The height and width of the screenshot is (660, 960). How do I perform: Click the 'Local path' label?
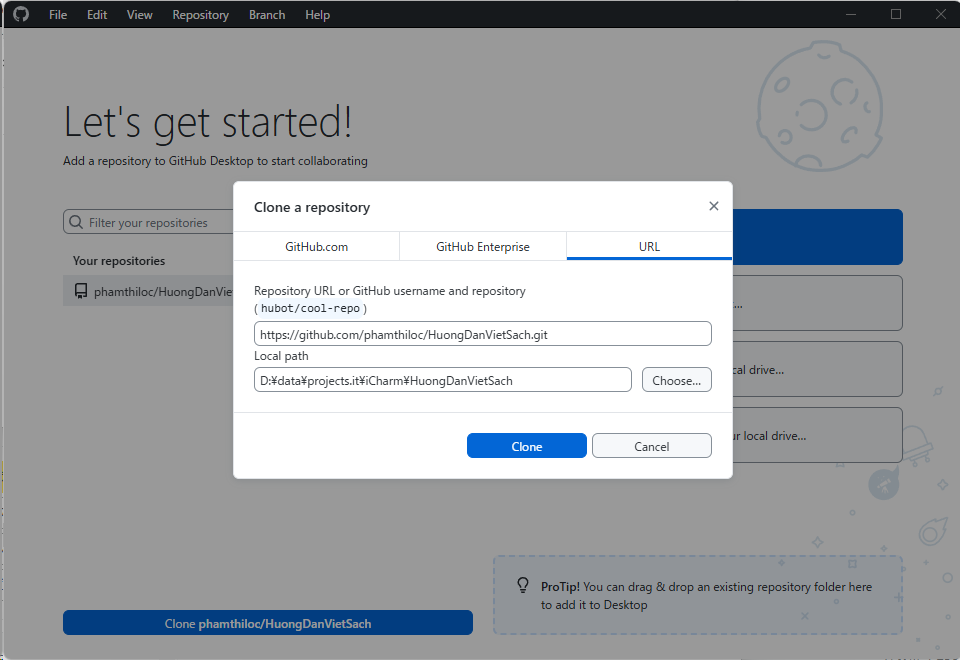[281, 356]
